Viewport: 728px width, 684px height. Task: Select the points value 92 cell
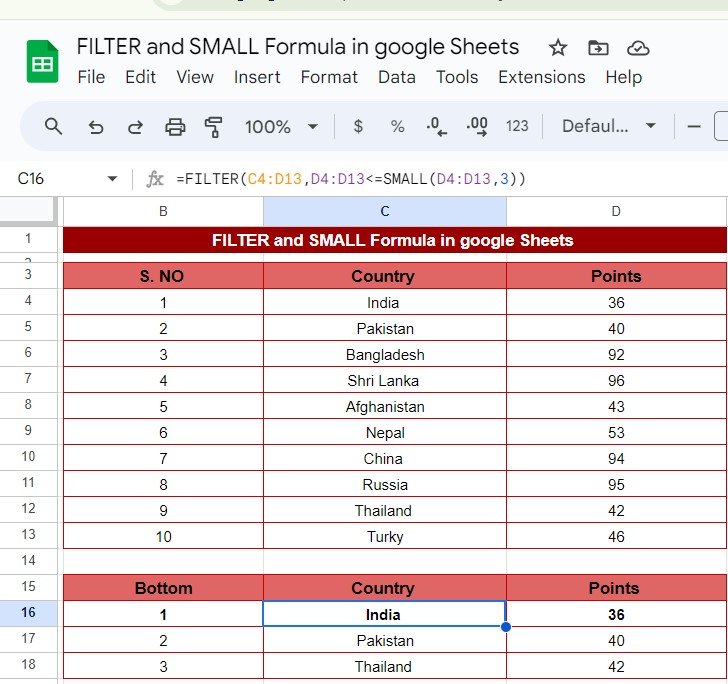(x=616, y=354)
